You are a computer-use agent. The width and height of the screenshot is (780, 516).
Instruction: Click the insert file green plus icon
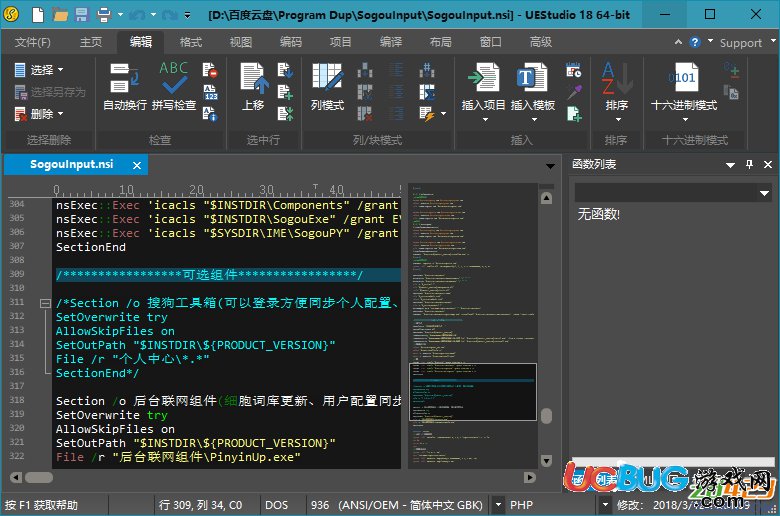pyautogui.click(x=574, y=114)
